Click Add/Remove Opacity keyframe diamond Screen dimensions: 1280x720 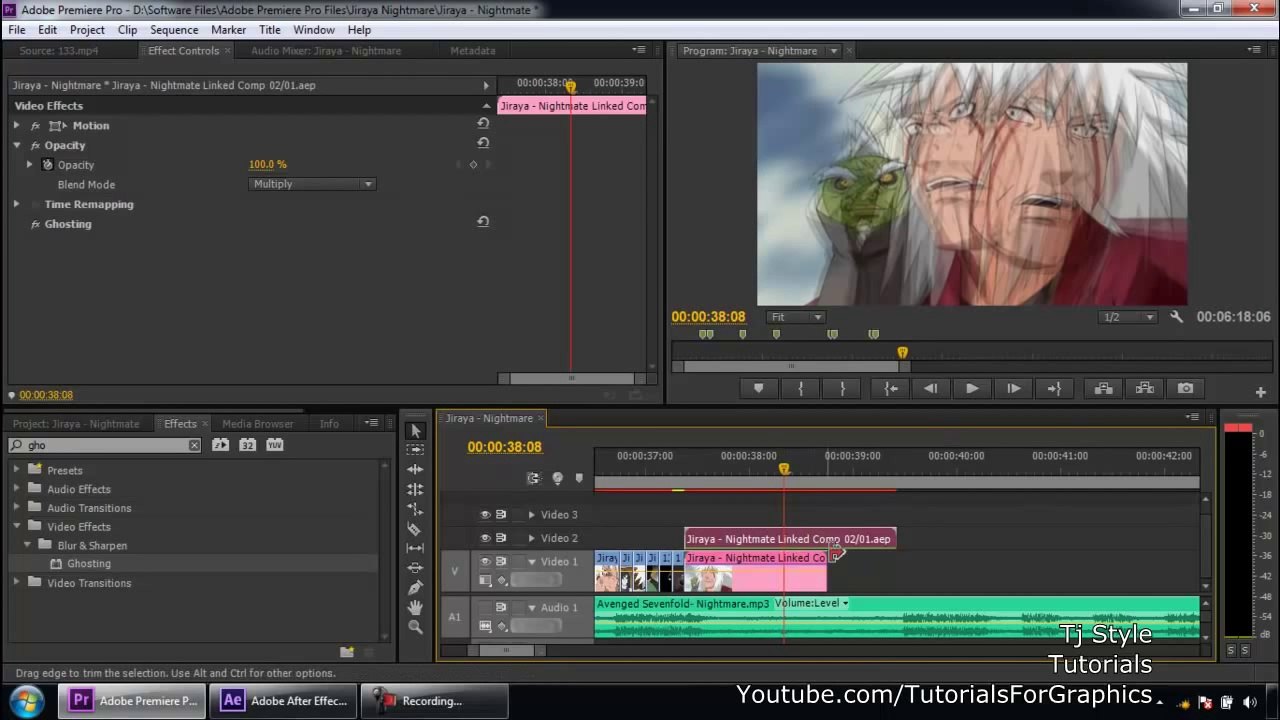coord(473,164)
